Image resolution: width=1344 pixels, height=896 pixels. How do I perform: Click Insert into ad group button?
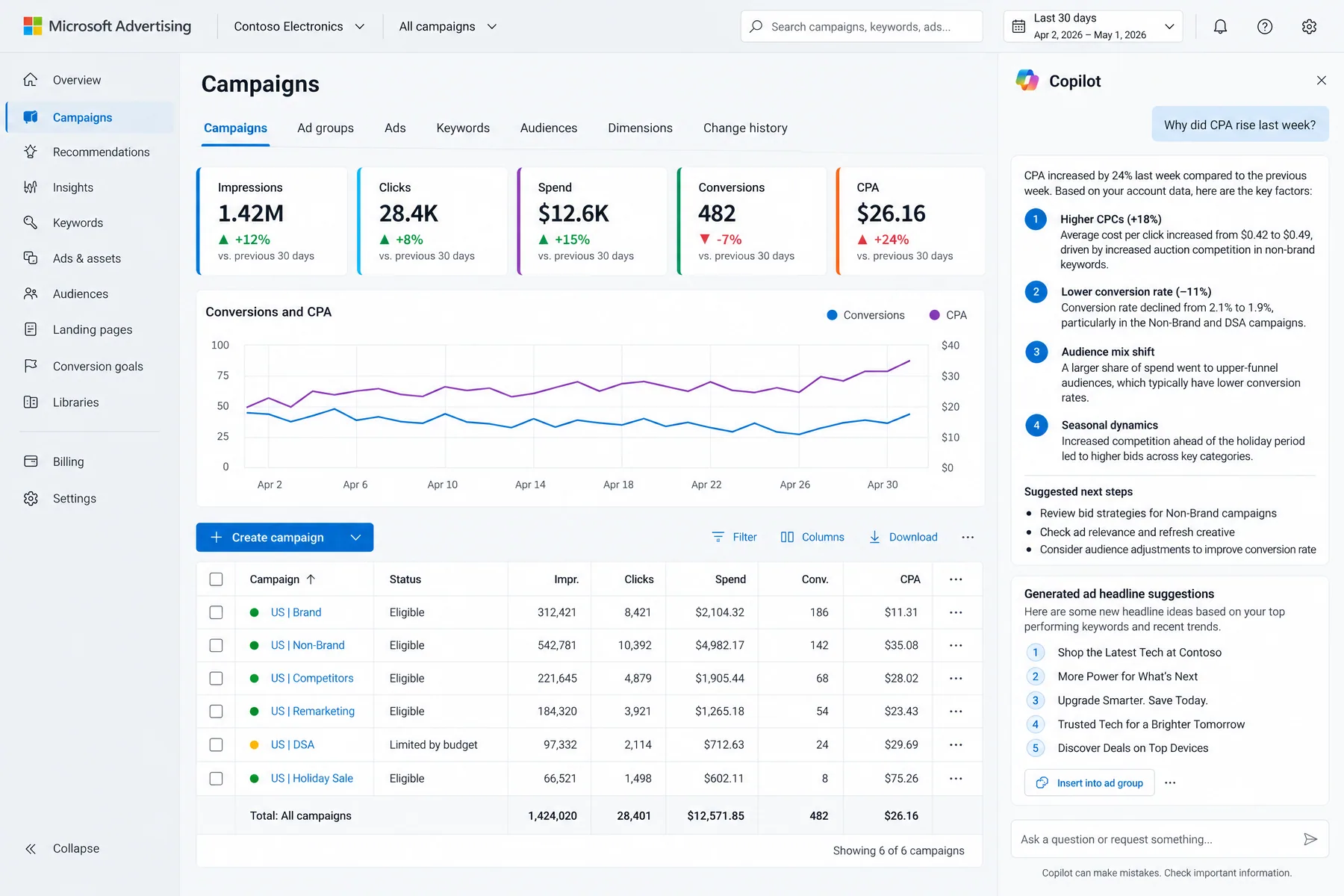click(x=1089, y=783)
